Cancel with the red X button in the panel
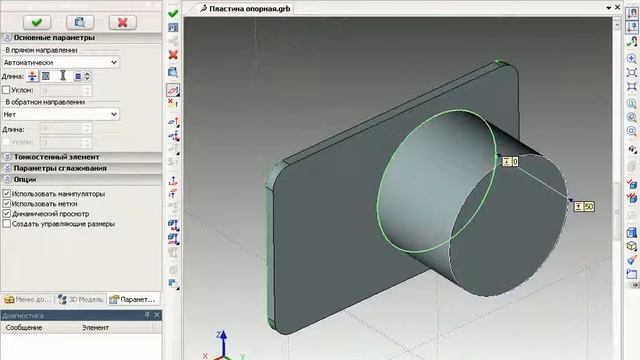Screen dimensions: 640x360 tap(122, 22)
